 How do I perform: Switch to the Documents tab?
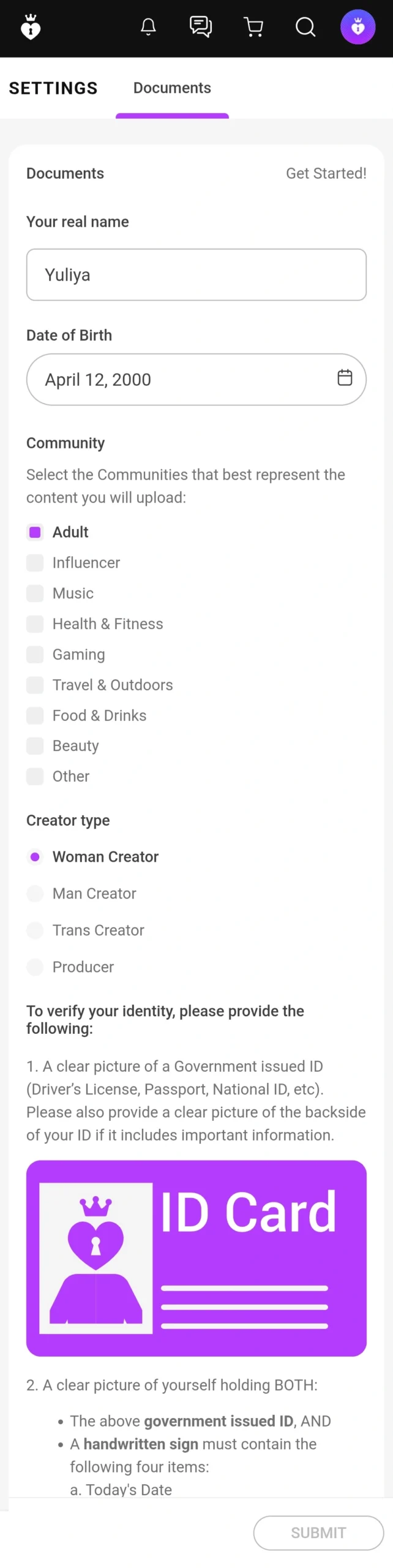172,88
